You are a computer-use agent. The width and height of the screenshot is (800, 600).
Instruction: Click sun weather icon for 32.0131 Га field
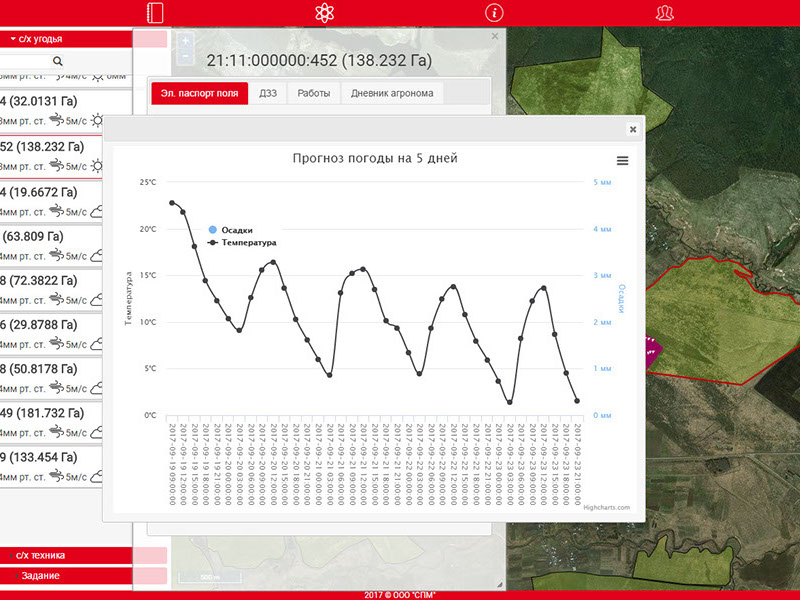pos(98,121)
